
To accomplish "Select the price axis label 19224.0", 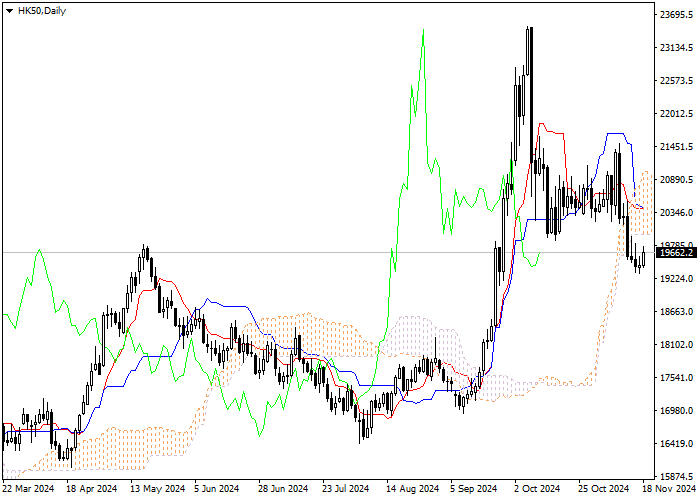I will click(676, 279).
